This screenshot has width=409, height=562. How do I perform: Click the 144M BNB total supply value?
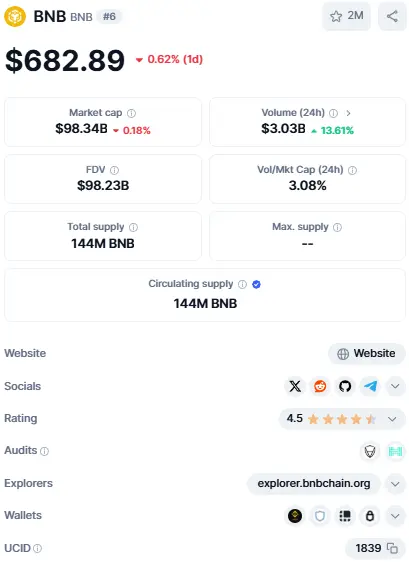click(x=103, y=244)
